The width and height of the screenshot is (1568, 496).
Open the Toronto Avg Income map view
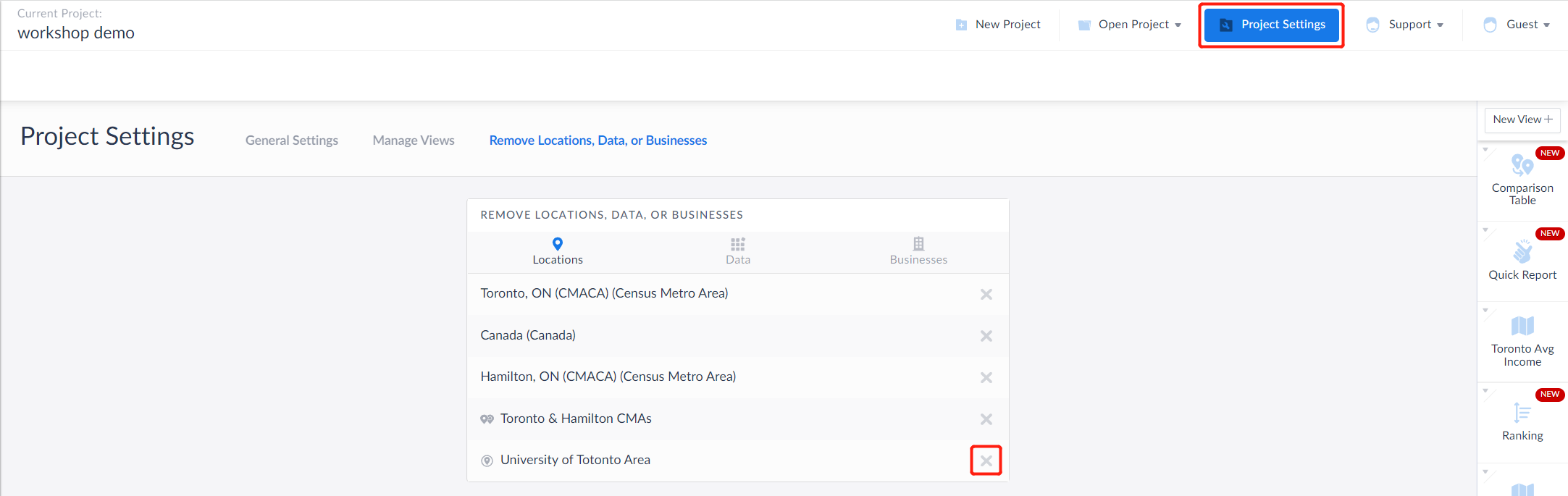point(1522,342)
